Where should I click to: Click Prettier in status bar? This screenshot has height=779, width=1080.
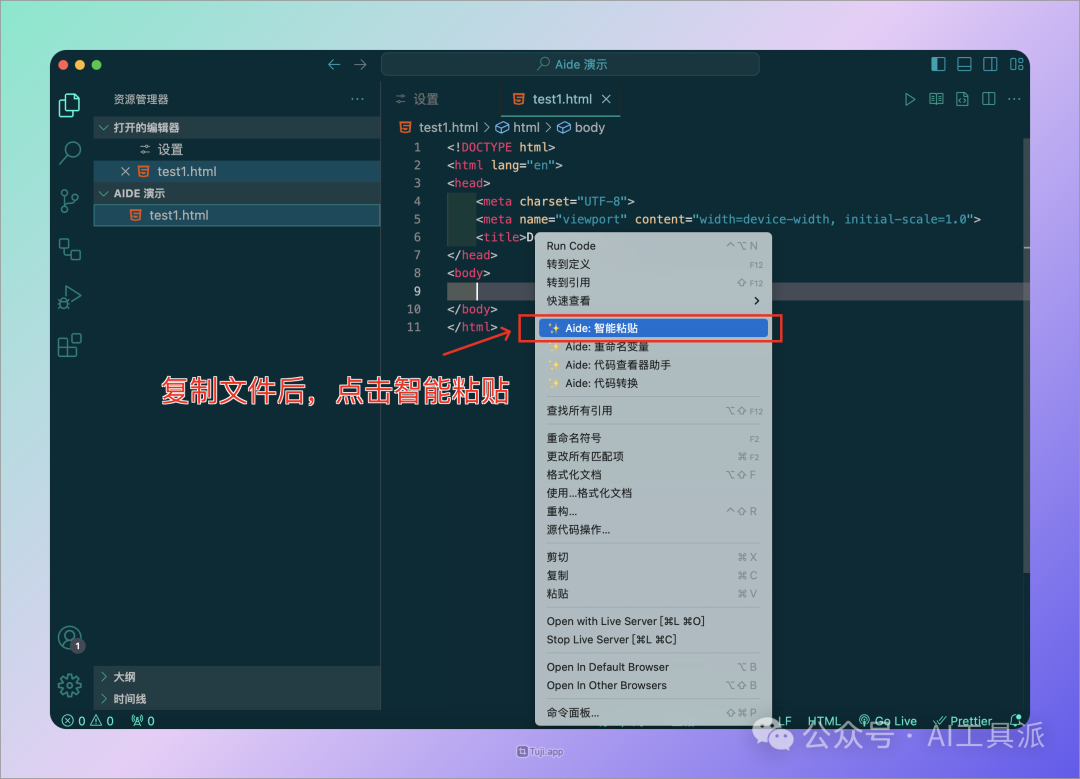pyautogui.click(x=962, y=720)
